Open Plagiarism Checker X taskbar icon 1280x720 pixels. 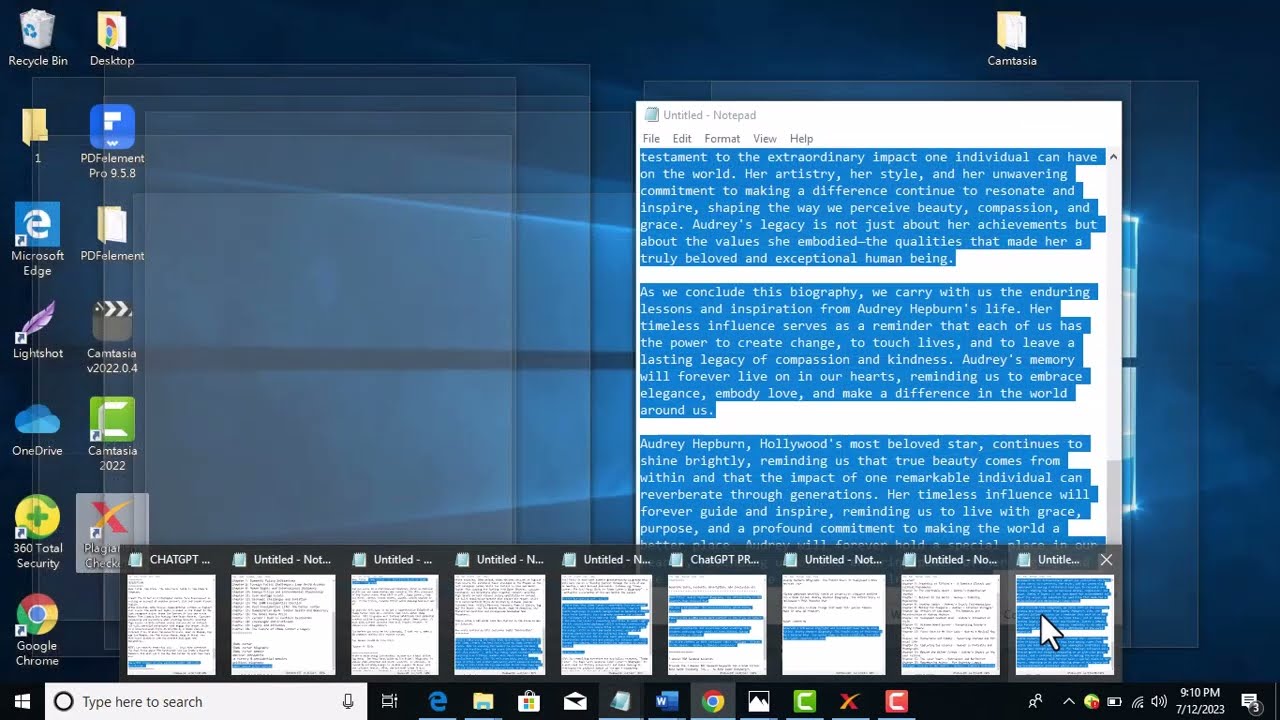pyautogui.click(x=850, y=702)
